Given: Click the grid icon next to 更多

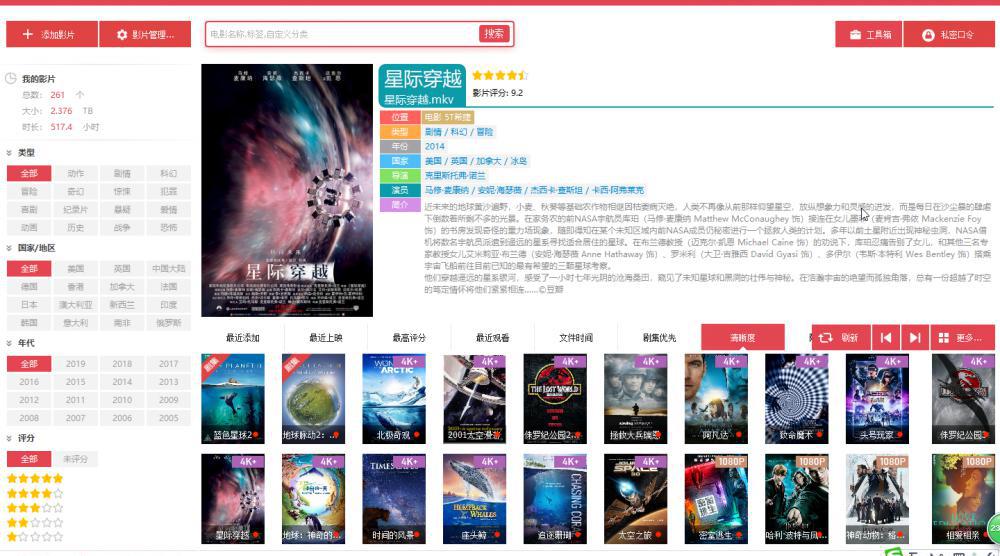Looking at the screenshot, I should [944, 337].
